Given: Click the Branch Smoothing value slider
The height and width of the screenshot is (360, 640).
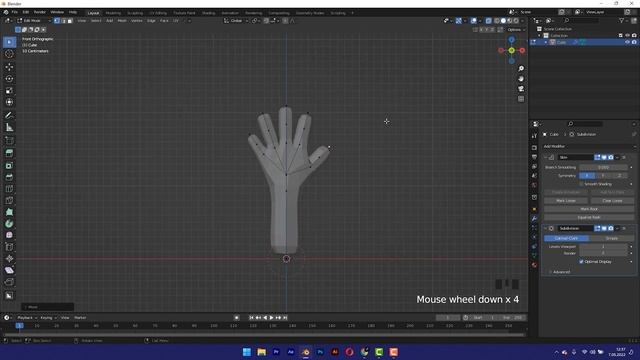Looking at the screenshot, I should coord(603,167).
